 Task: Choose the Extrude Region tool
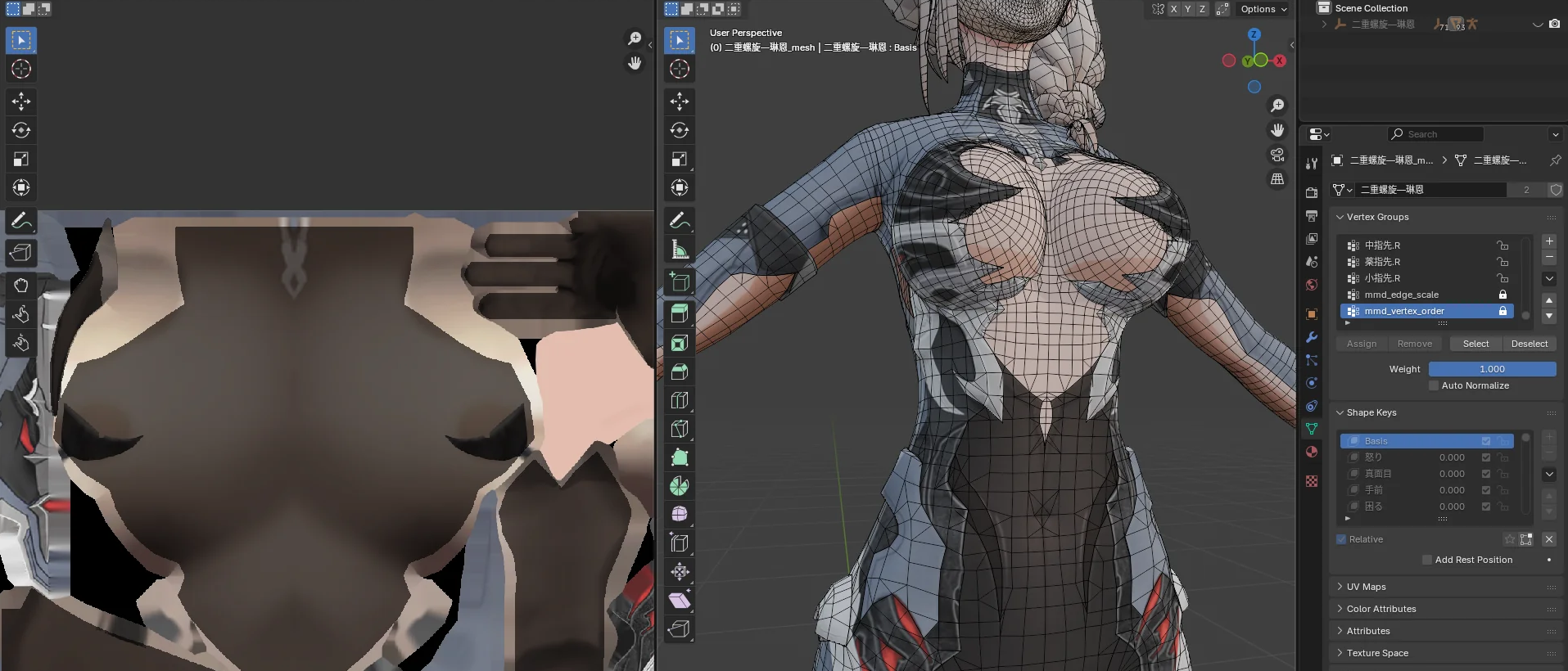point(679,314)
